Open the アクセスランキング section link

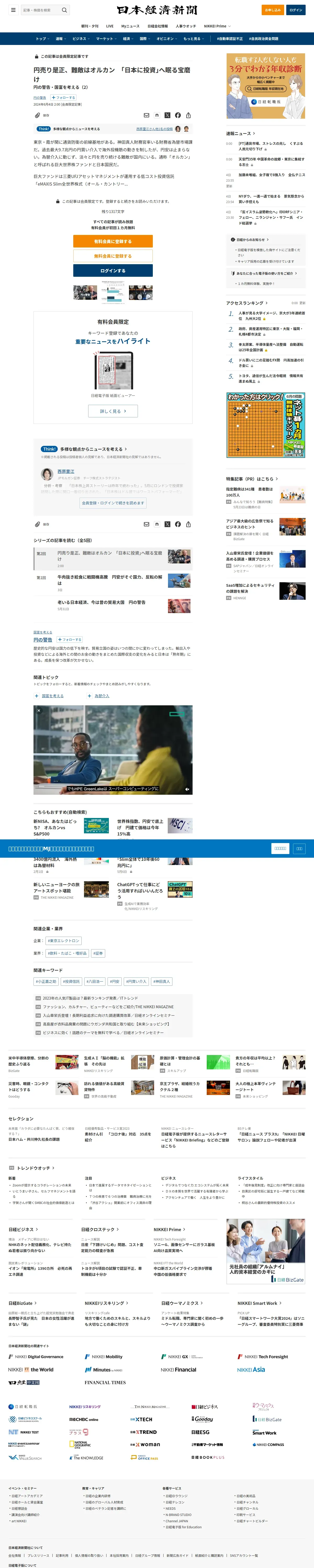point(247,303)
